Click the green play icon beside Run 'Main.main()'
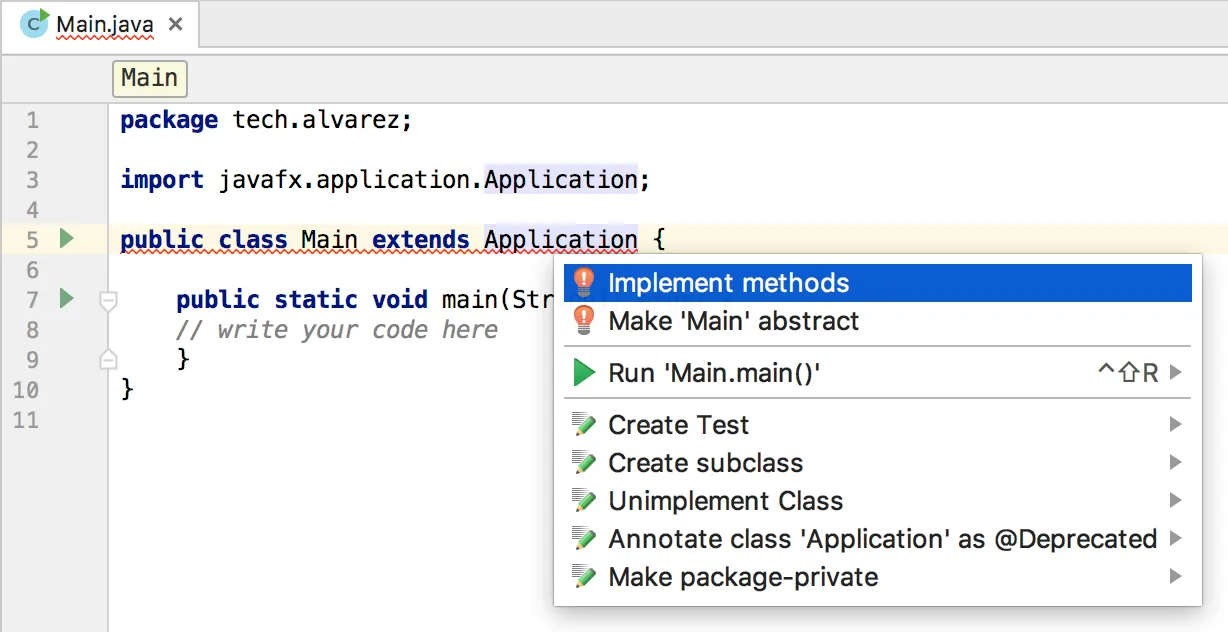 584,373
